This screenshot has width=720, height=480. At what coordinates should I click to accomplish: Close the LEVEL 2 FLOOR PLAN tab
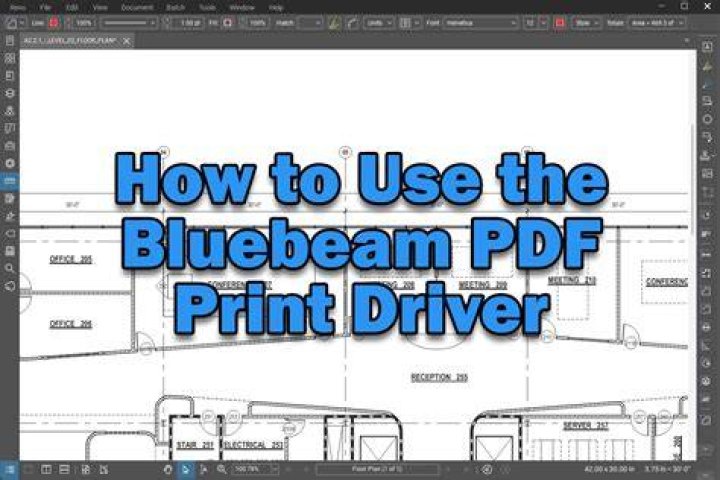[x=126, y=41]
